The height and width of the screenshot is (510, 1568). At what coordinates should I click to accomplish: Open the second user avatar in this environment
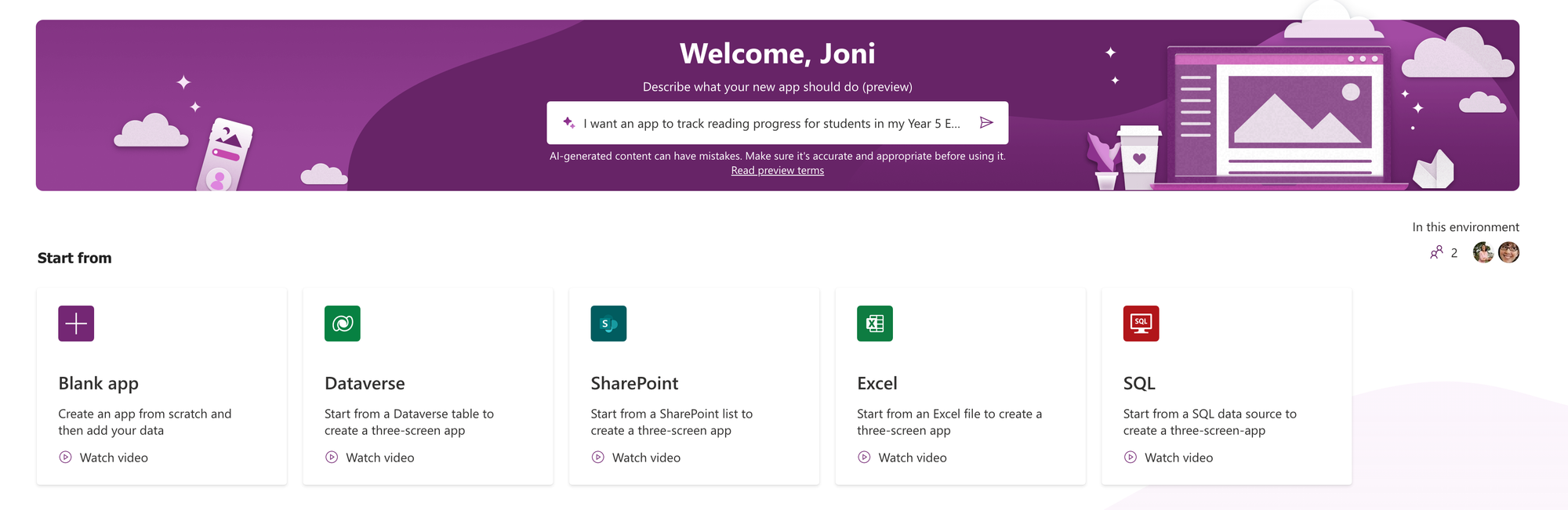[1508, 252]
